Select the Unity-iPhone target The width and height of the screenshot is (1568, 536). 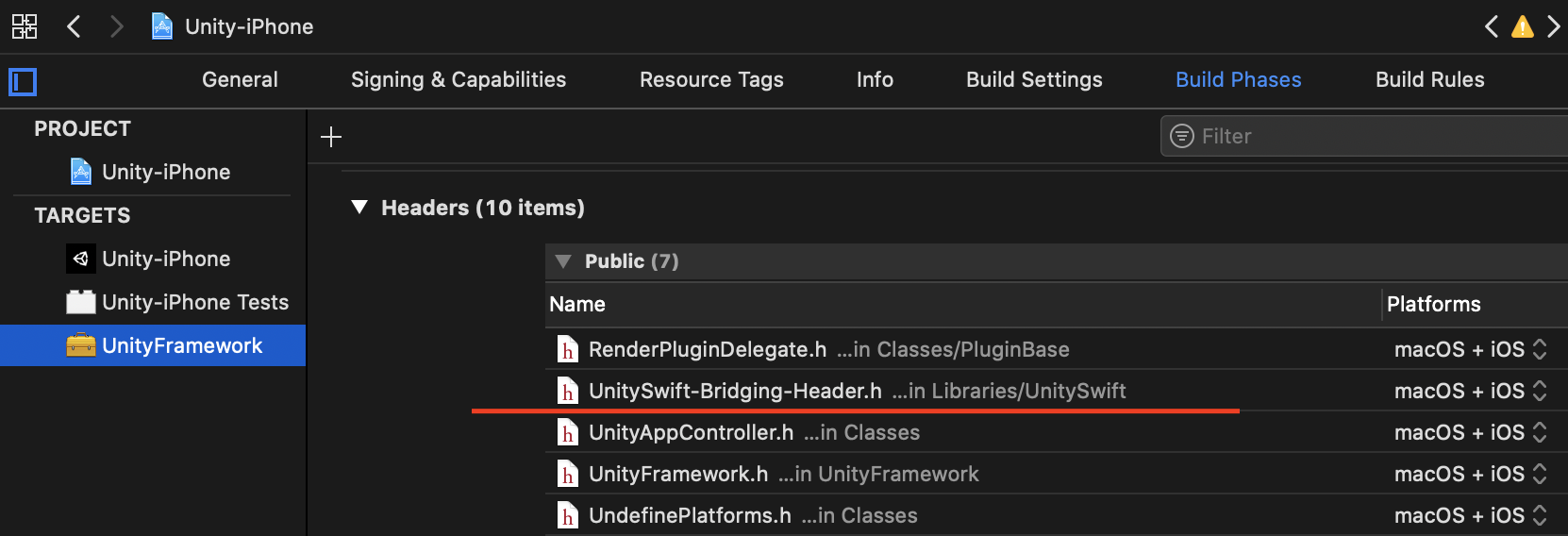151,259
